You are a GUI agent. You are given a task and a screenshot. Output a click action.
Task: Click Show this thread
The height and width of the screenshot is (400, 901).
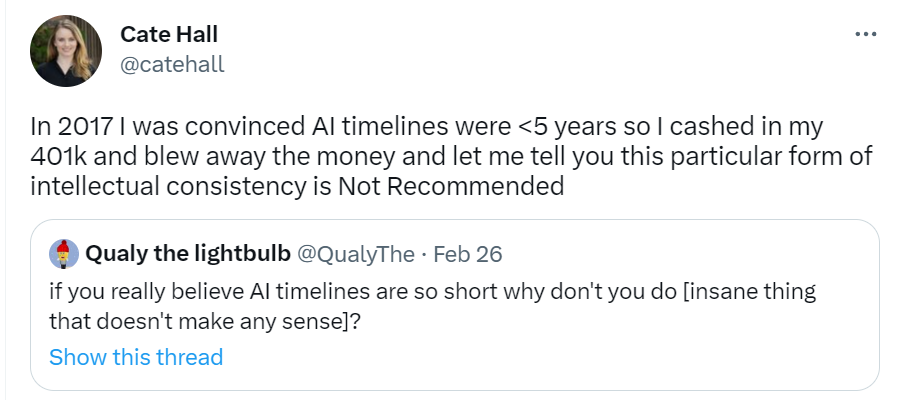tap(136, 357)
